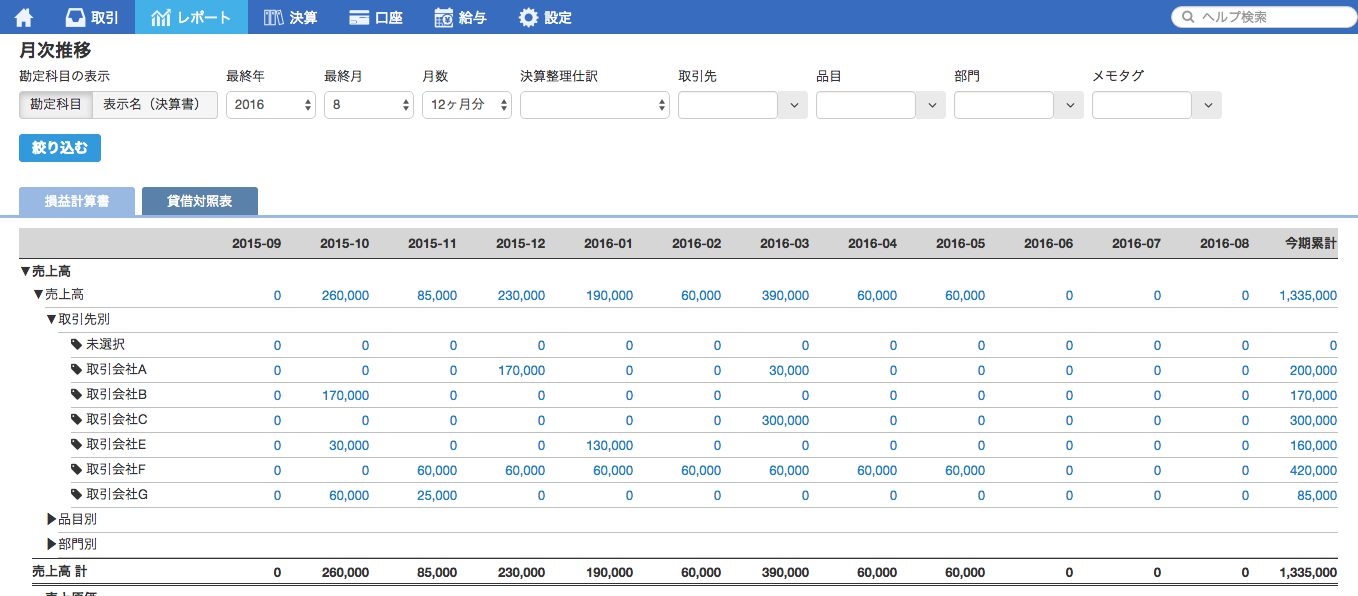Viewport: 1358px width, 596px height.
Task: Open the 月数 dropdown showing 12ヶ月分
Action: (467, 105)
